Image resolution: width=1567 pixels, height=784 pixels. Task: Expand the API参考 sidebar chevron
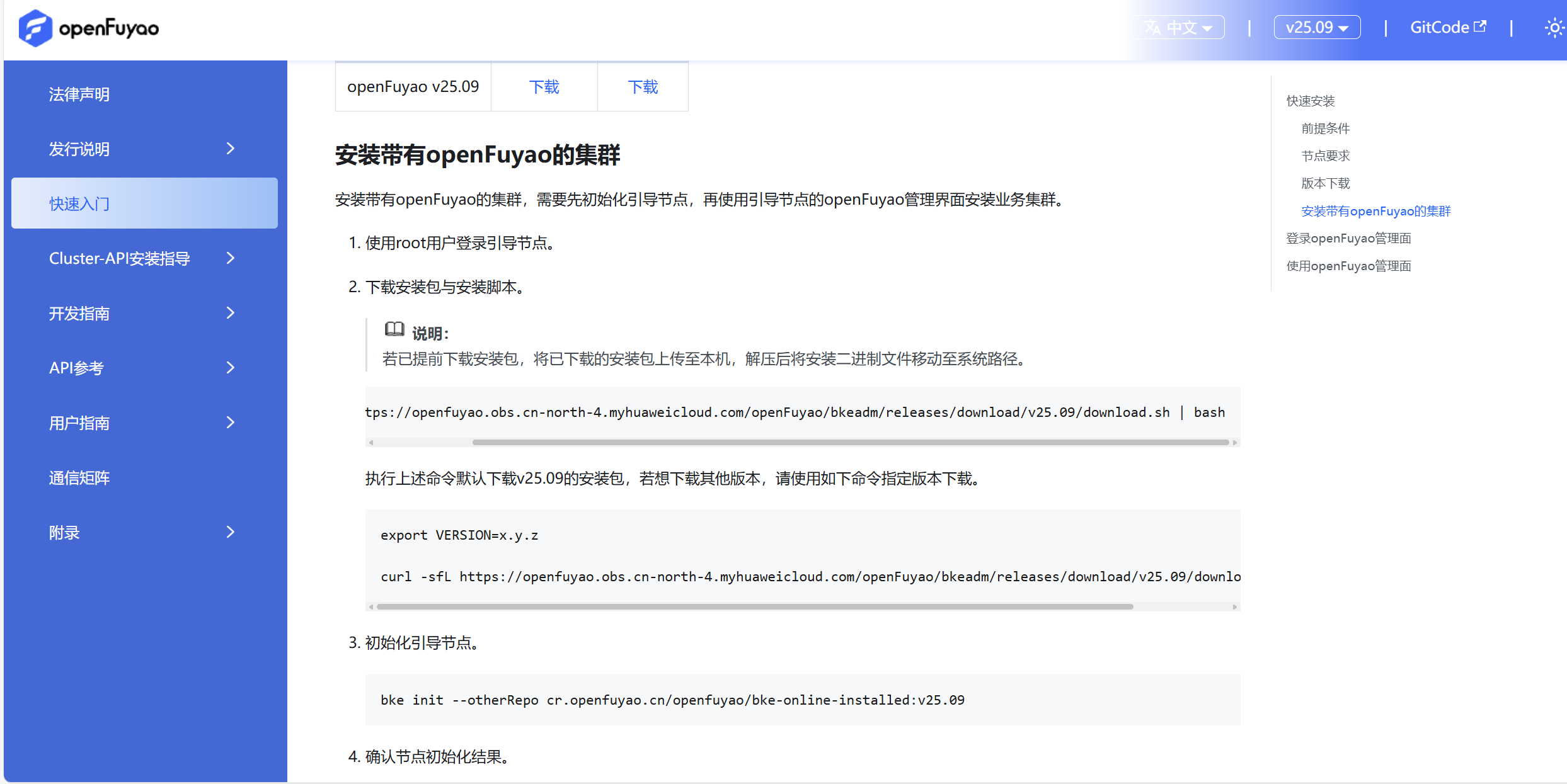tap(231, 368)
